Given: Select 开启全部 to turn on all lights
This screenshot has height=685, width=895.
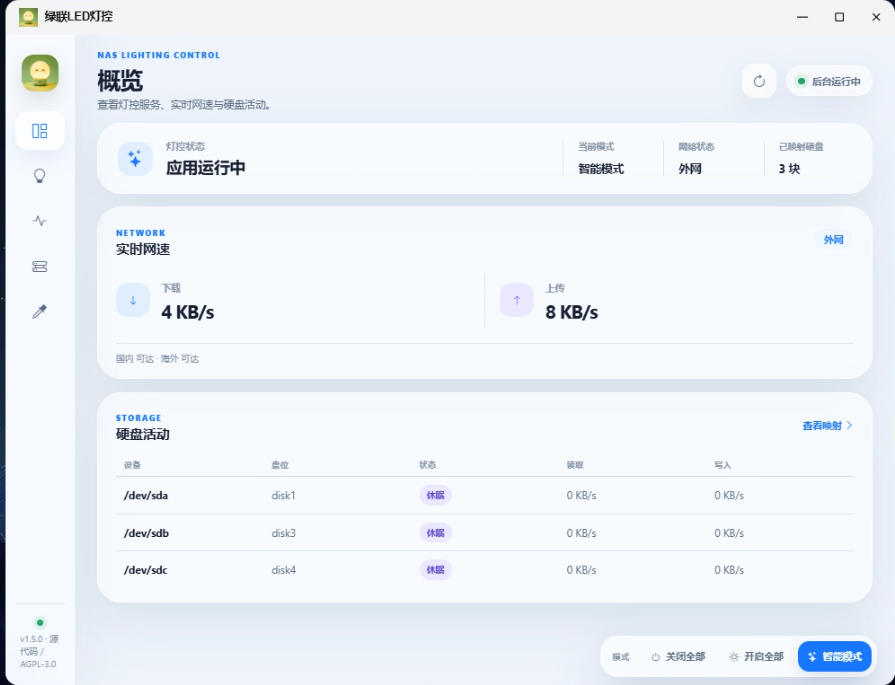Looking at the screenshot, I should 756,656.
